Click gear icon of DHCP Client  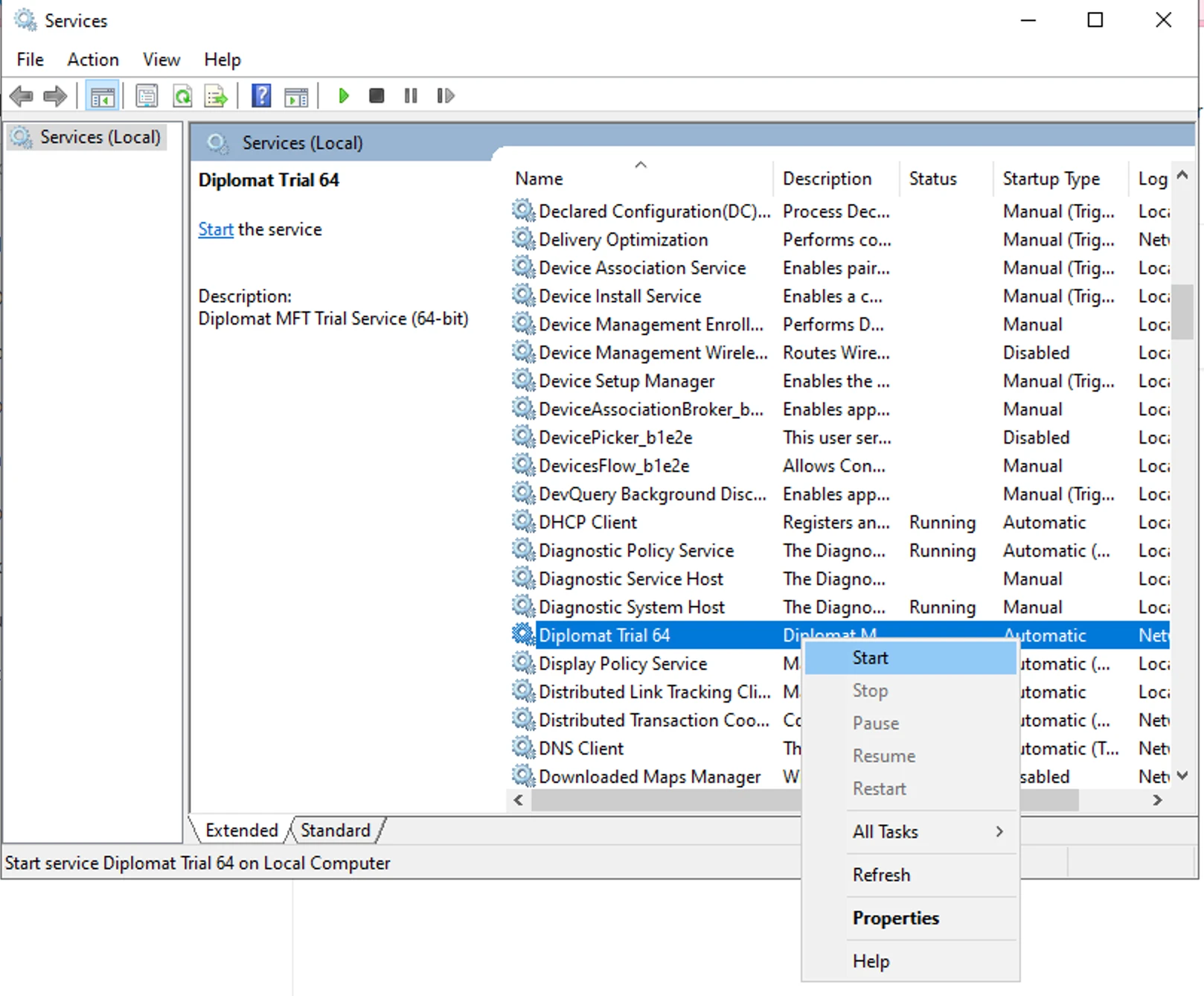524,522
